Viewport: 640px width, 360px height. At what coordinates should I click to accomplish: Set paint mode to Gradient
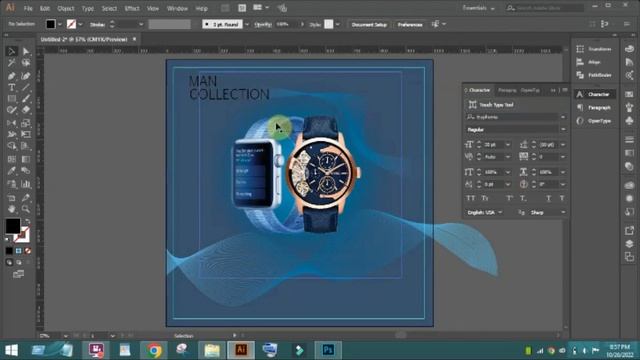(19, 251)
